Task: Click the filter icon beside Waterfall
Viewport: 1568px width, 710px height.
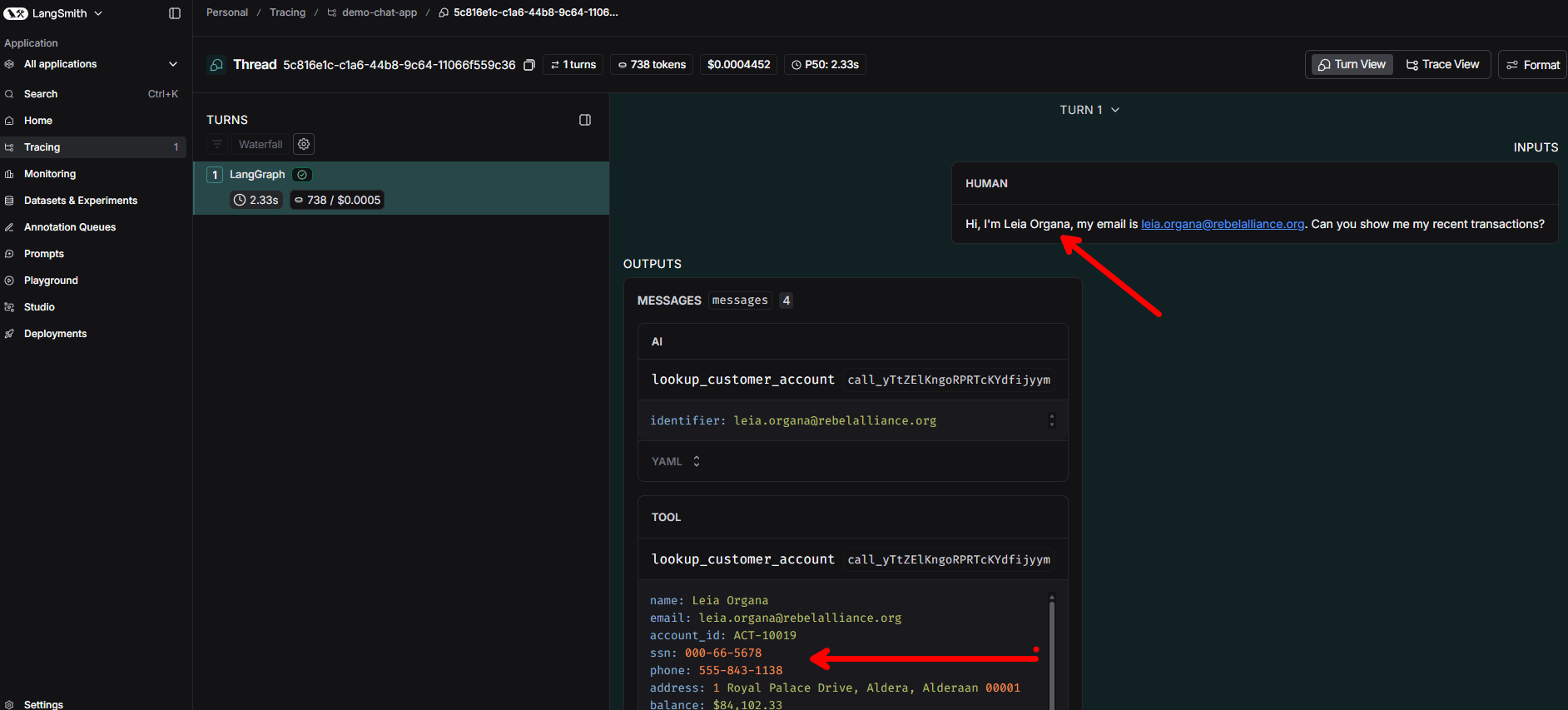Action: [217, 144]
